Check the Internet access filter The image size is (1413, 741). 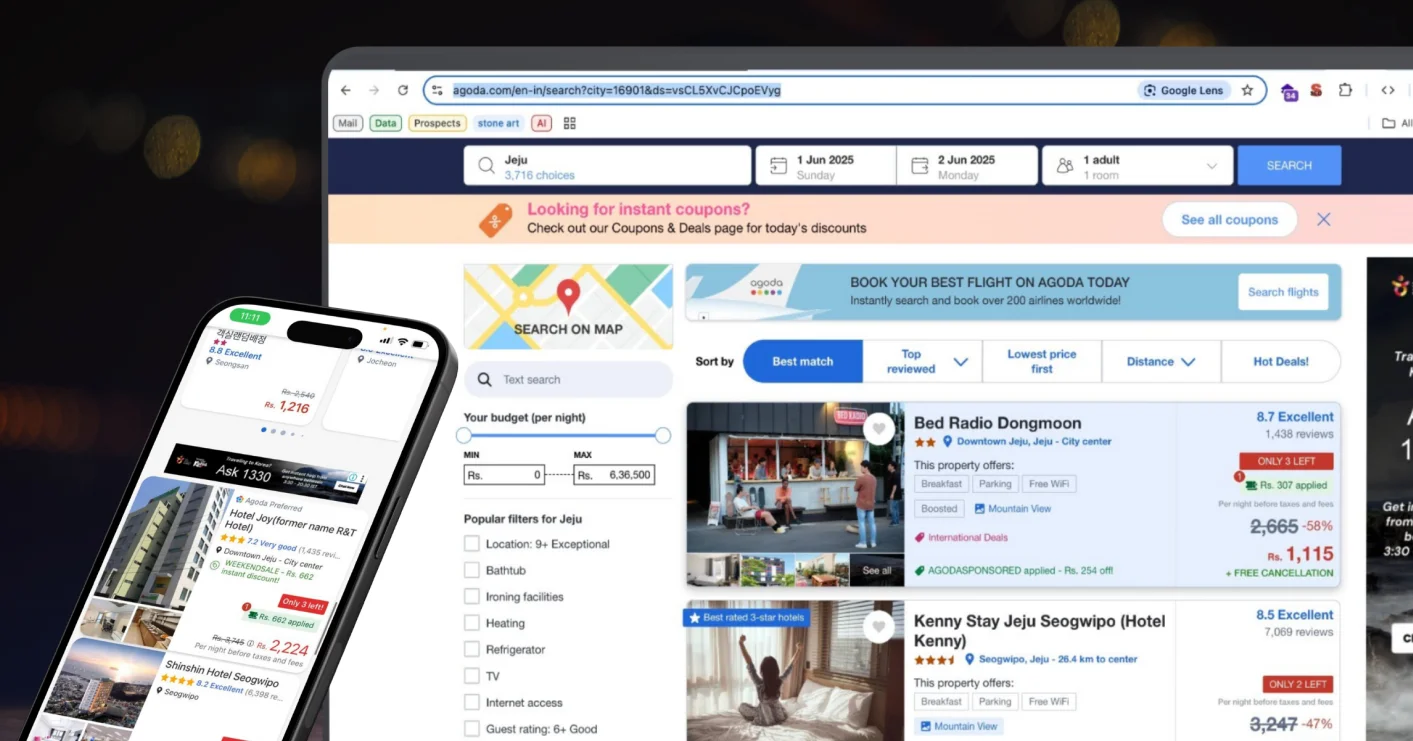click(x=472, y=702)
